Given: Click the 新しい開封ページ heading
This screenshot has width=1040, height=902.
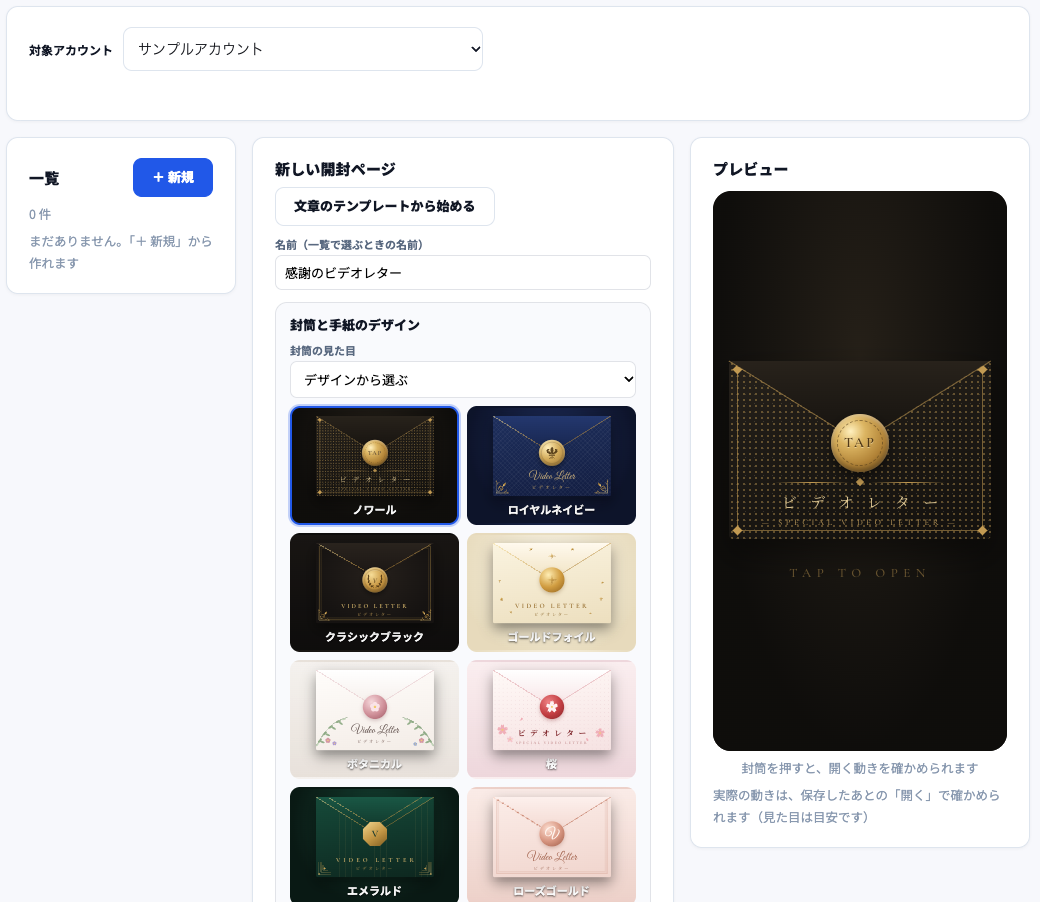Looking at the screenshot, I should tap(335, 169).
